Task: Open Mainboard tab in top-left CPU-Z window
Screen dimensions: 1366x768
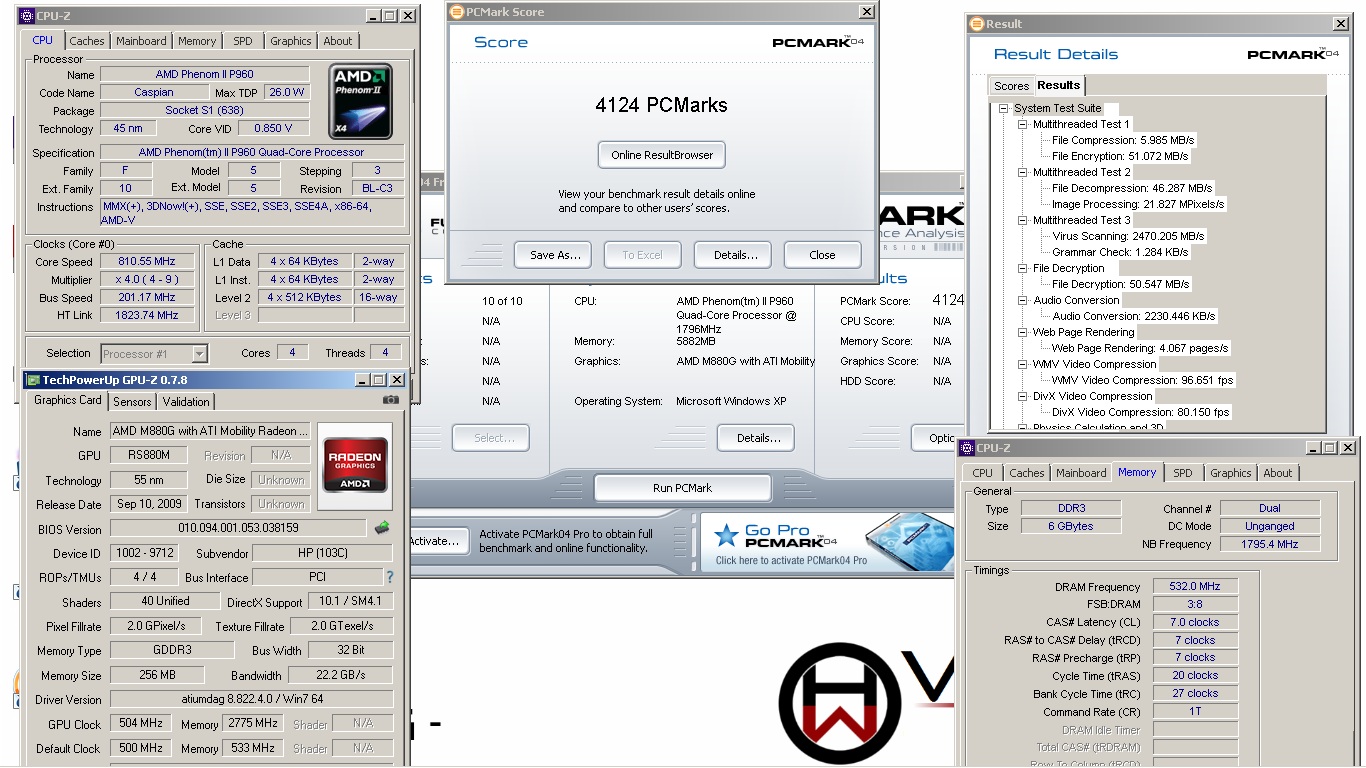Action: click(x=141, y=41)
